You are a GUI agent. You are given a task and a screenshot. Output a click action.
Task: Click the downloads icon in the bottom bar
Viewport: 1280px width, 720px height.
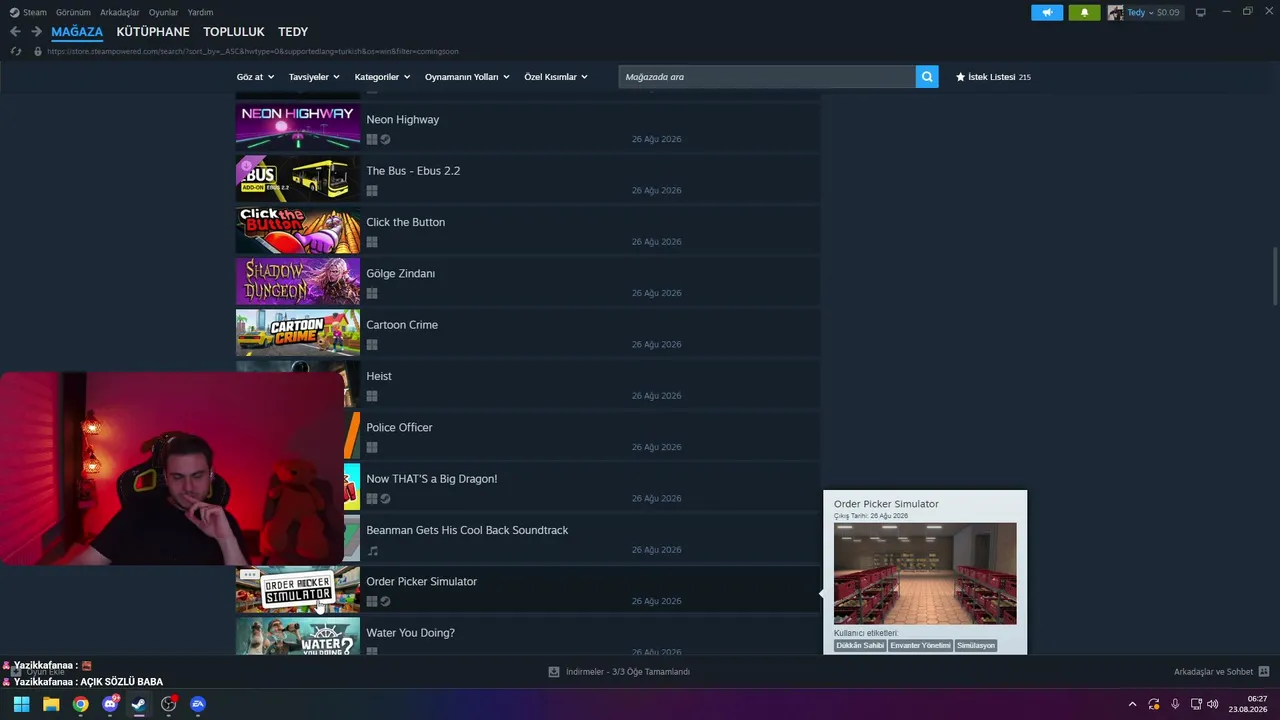554,672
